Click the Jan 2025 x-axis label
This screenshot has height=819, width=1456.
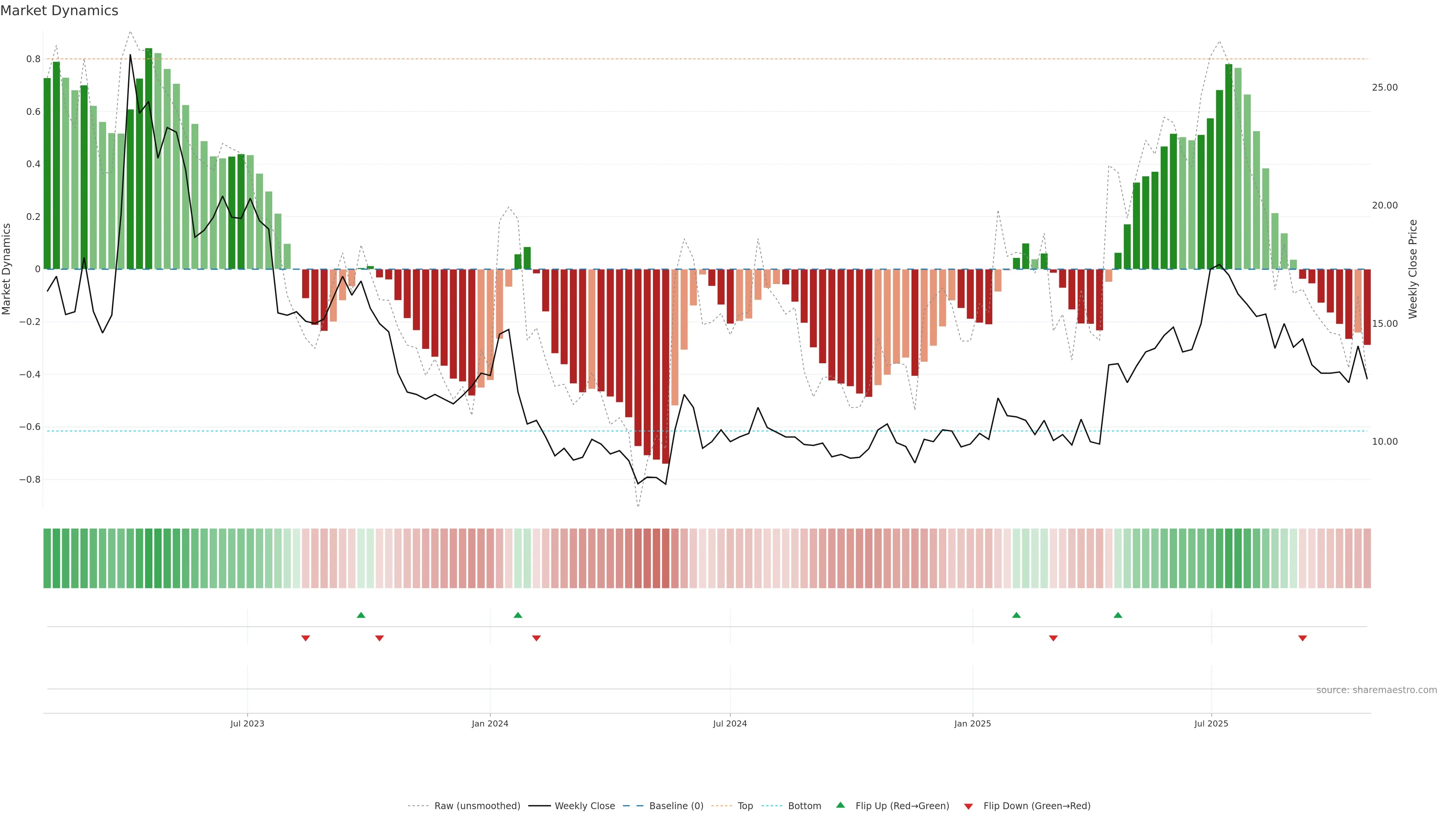972,723
